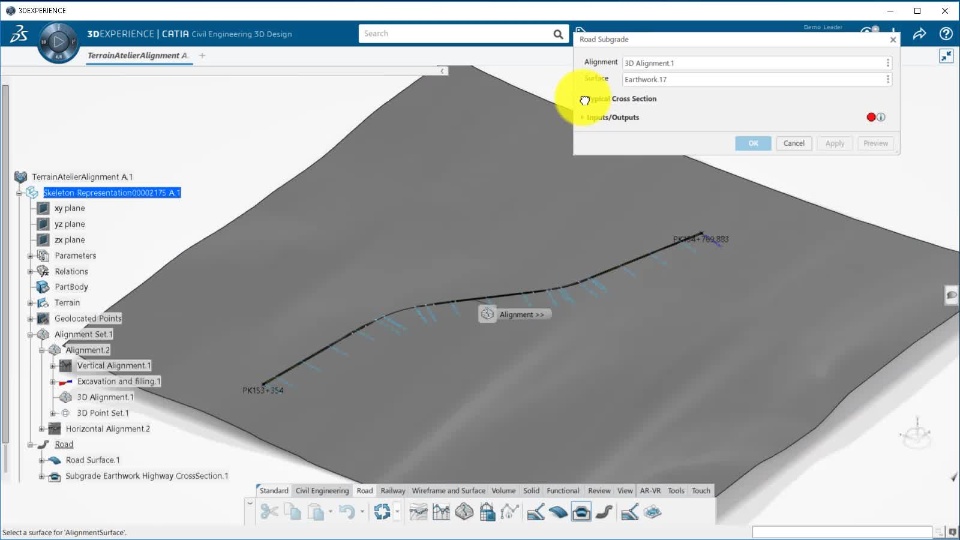
Task: Click the info icon in Road Subgrade dialog
Action: coord(881,117)
